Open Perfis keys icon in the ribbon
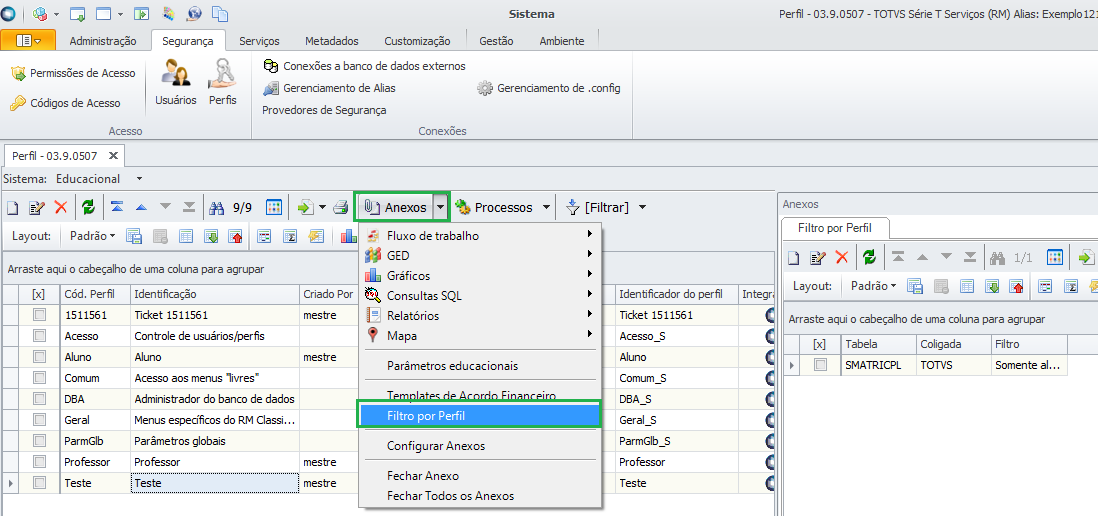 (x=223, y=81)
